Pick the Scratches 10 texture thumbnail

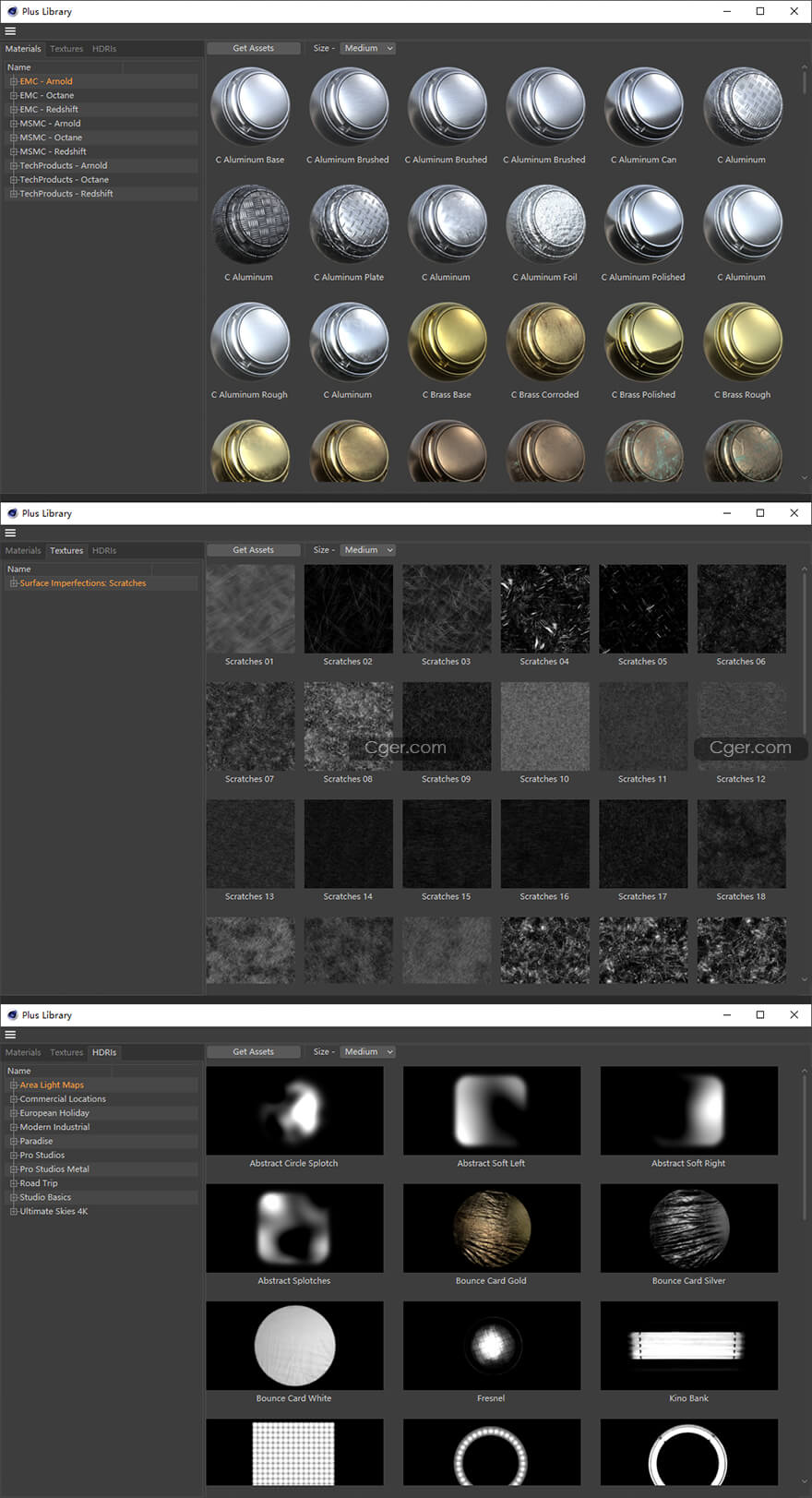pyautogui.click(x=545, y=726)
